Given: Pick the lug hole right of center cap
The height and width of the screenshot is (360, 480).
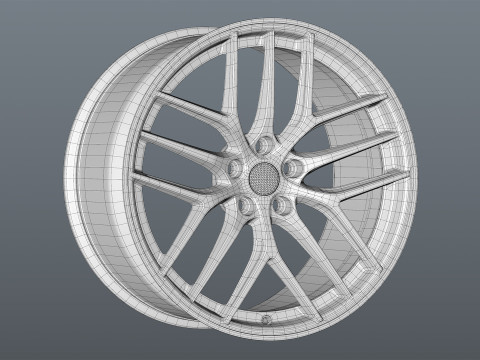Looking at the screenshot, I should 293,167.
